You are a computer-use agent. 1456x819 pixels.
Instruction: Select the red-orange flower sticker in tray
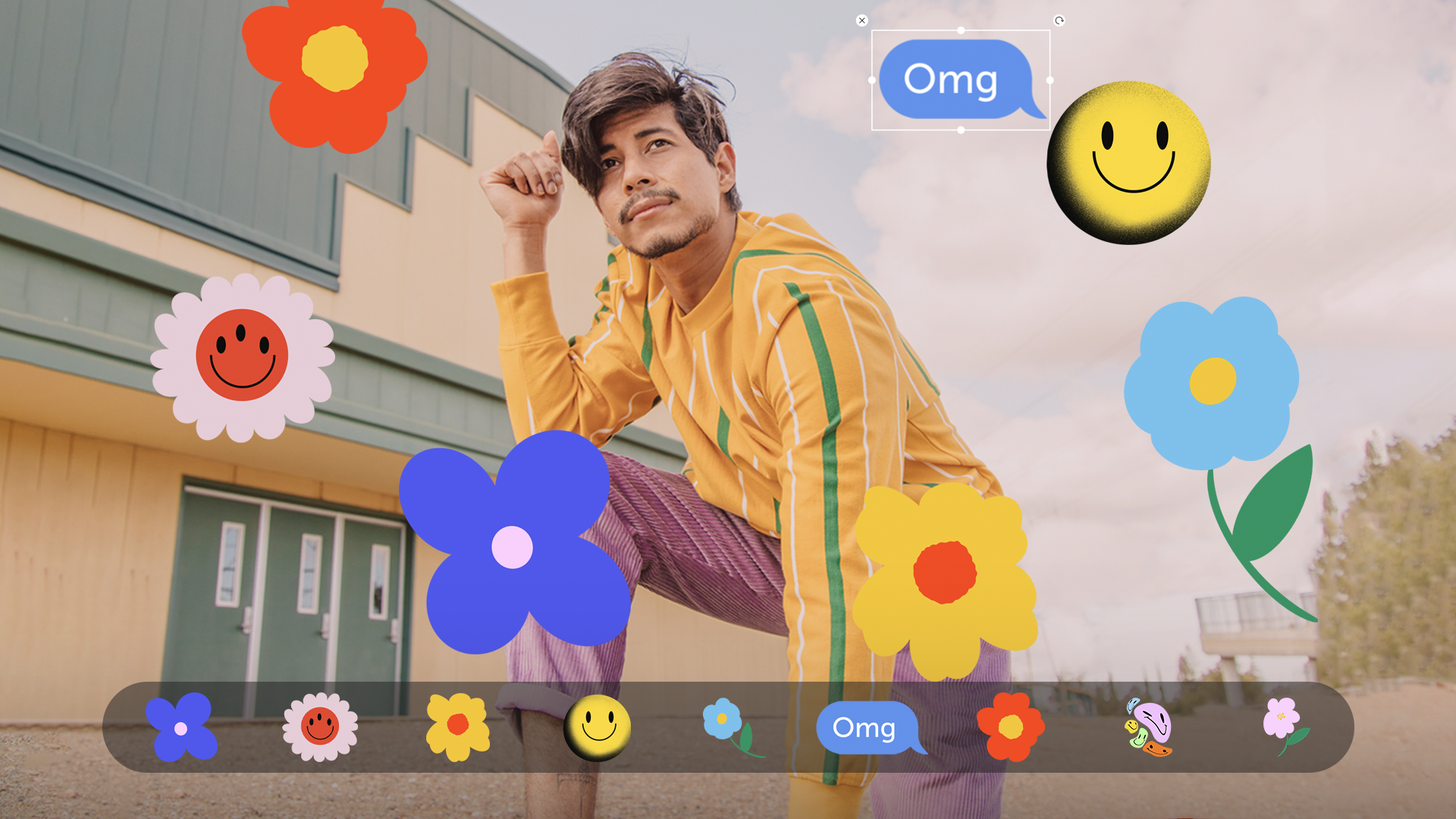tap(1010, 726)
